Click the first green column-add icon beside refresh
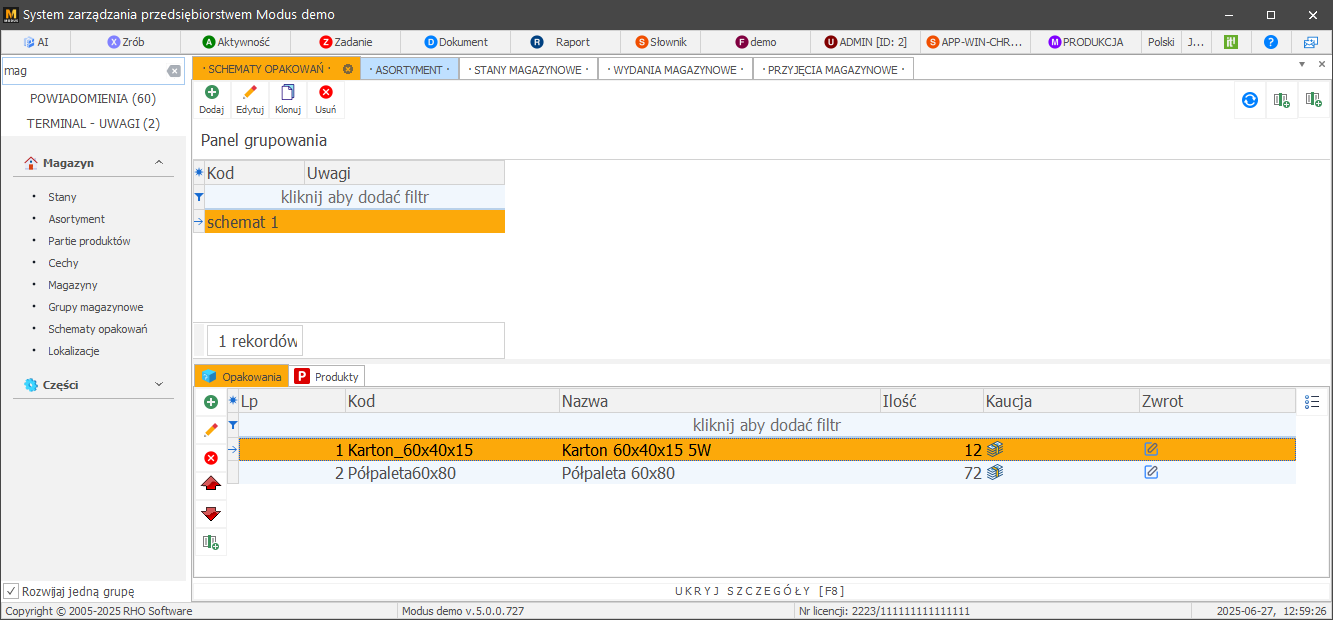1333x620 pixels. [x=1281, y=100]
